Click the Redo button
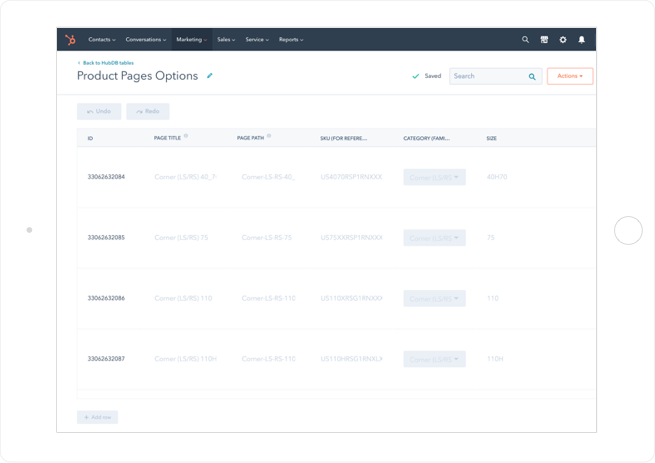The width and height of the screenshot is (655, 463). coord(148,111)
